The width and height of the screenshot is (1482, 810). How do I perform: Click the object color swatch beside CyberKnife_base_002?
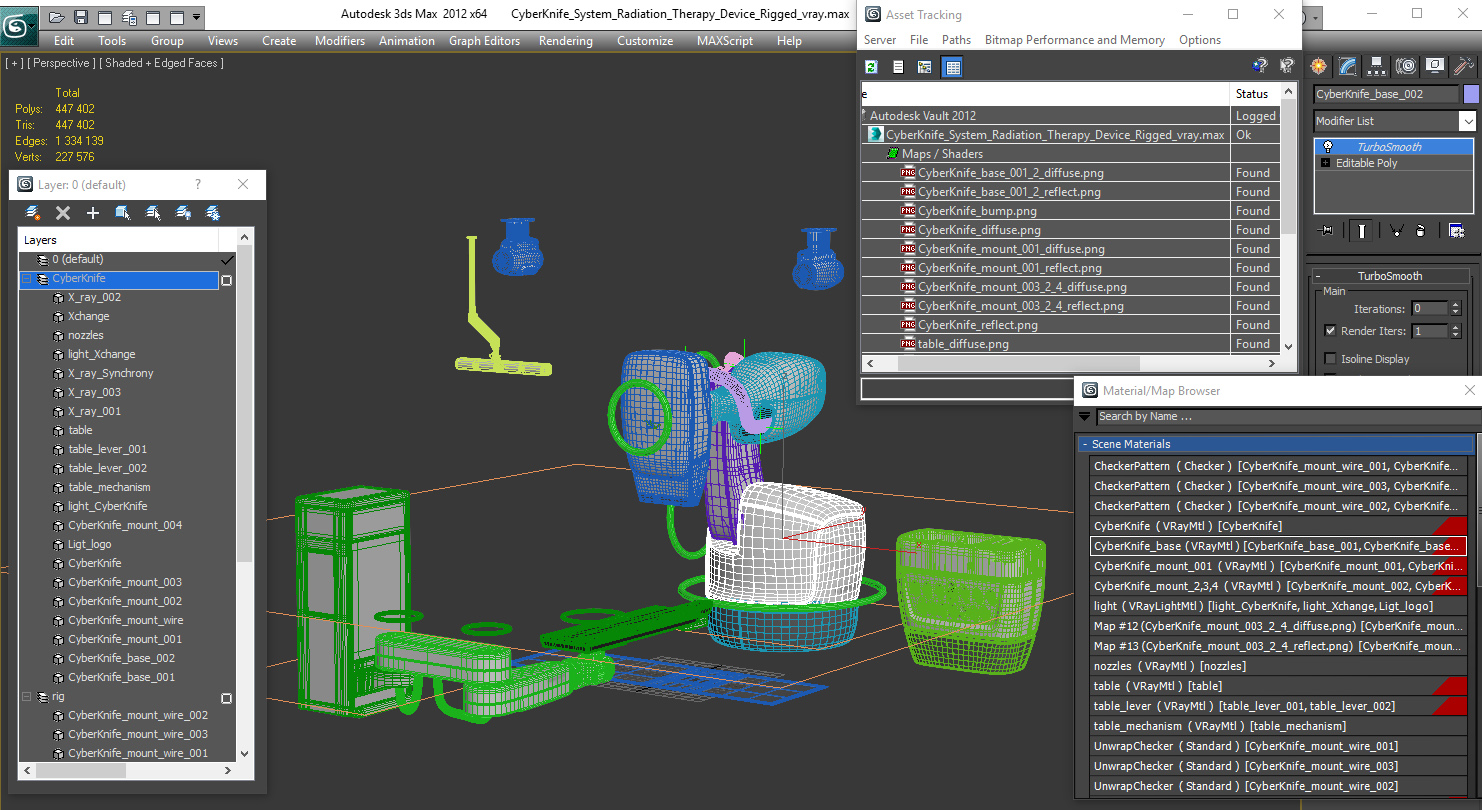[x=1470, y=94]
